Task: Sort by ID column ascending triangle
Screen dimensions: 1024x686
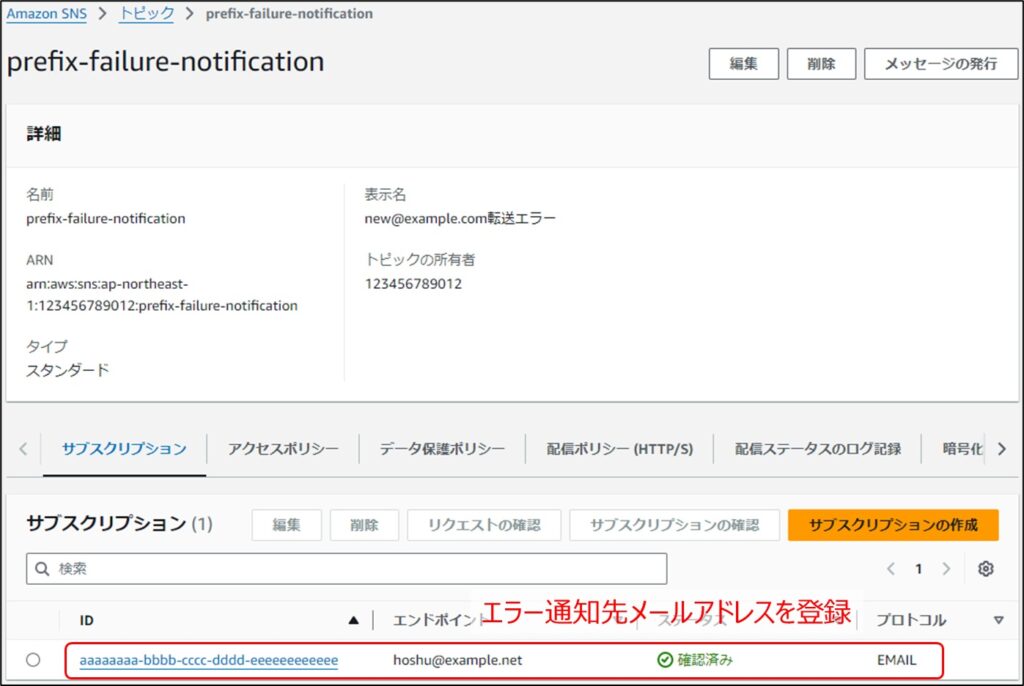Action: coord(353,621)
